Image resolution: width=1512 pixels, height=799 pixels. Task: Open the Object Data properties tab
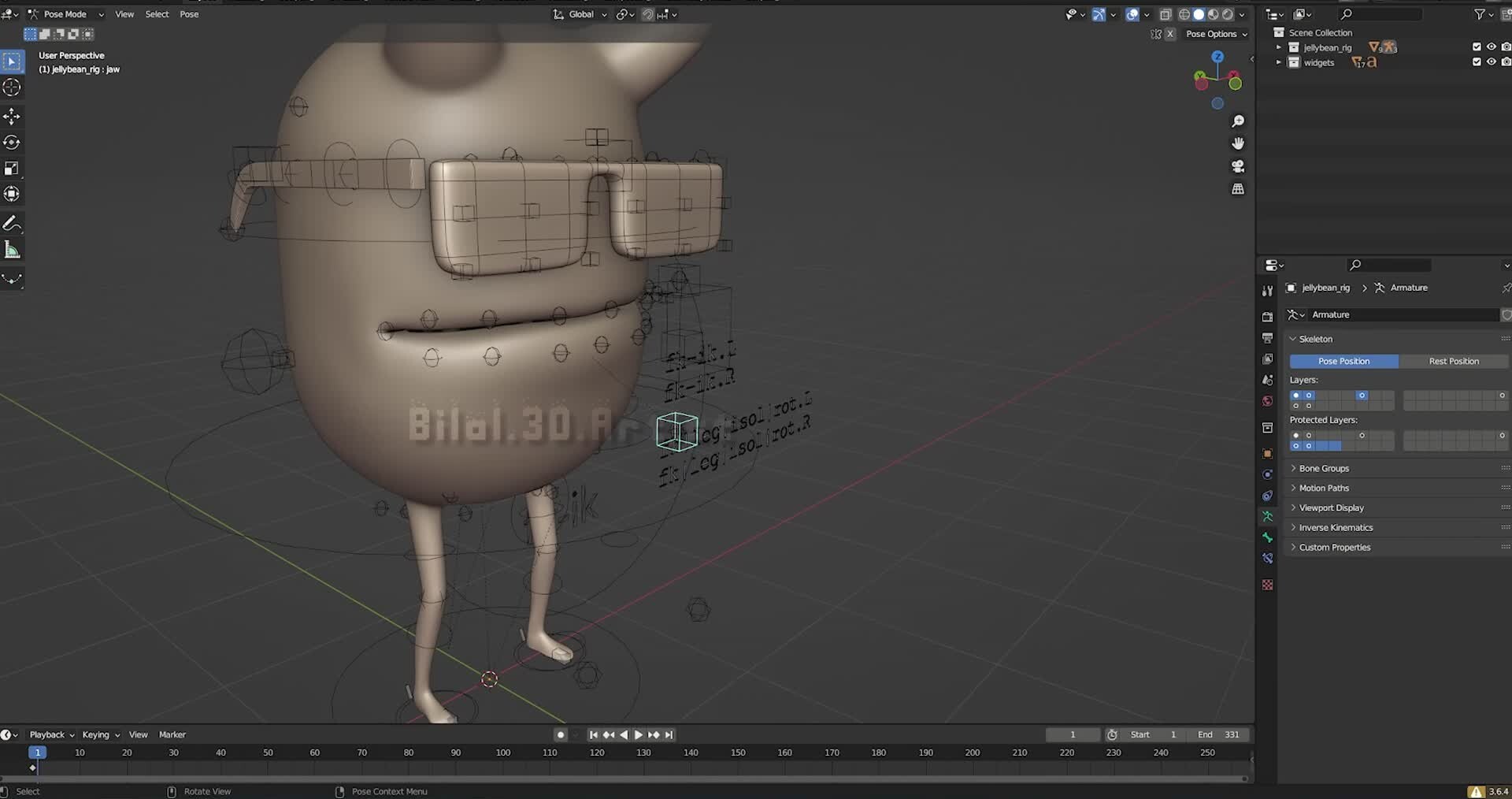[x=1267, y=517]
